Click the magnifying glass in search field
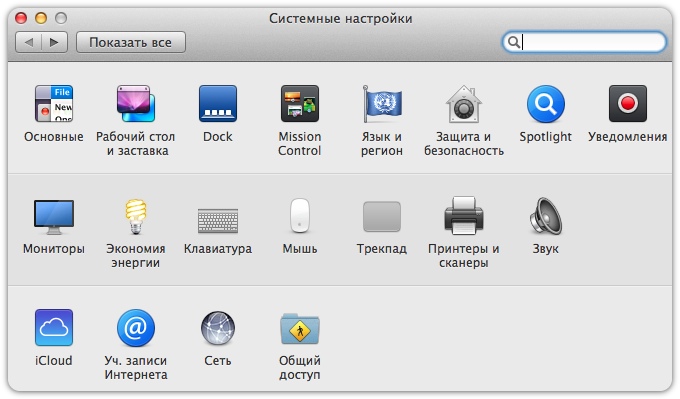This screenshot has width=680, height=399. point(513,42)
